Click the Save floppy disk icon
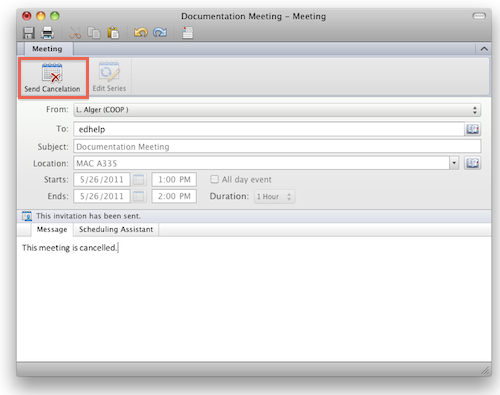This screenshot has height=395, width=500. (29, 33)
